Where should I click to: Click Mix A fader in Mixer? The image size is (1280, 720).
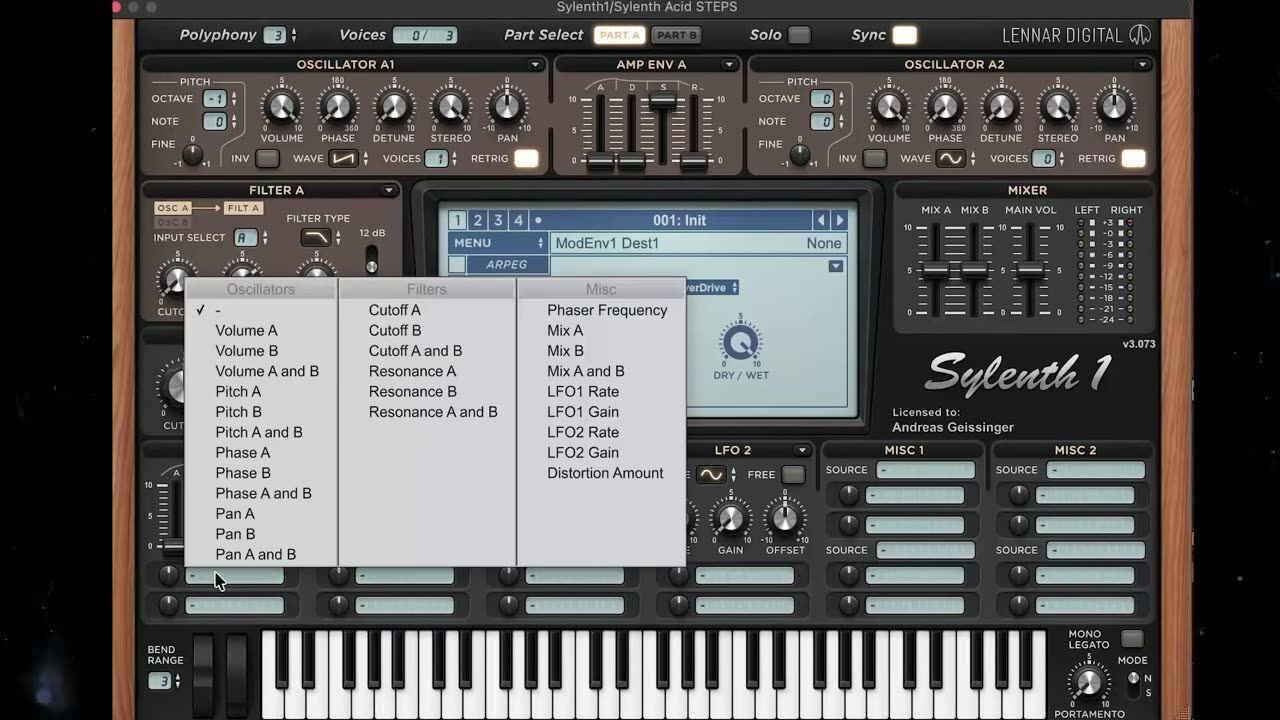[x=935, y=271]
